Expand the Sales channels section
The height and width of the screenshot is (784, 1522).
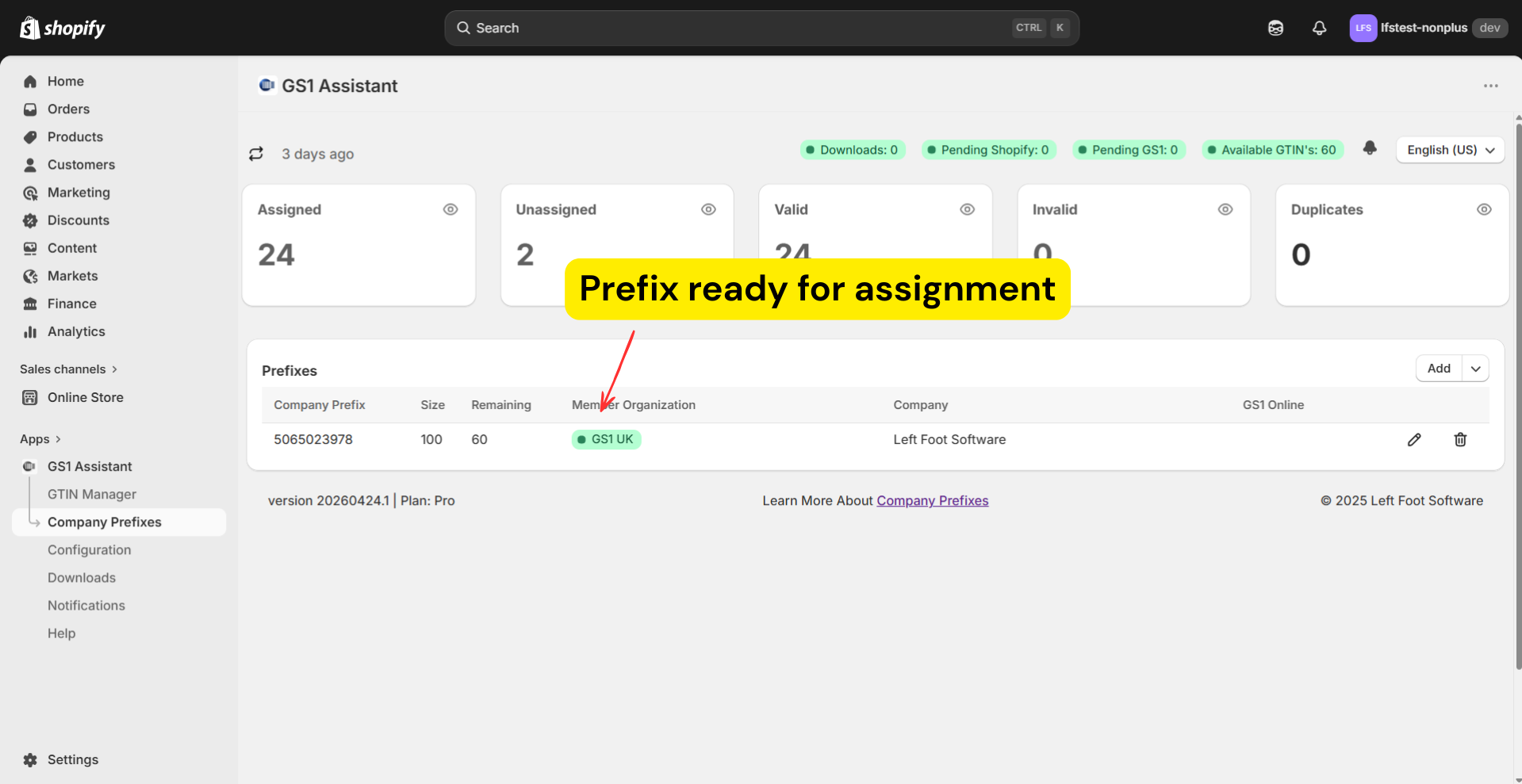coord(68,369)
